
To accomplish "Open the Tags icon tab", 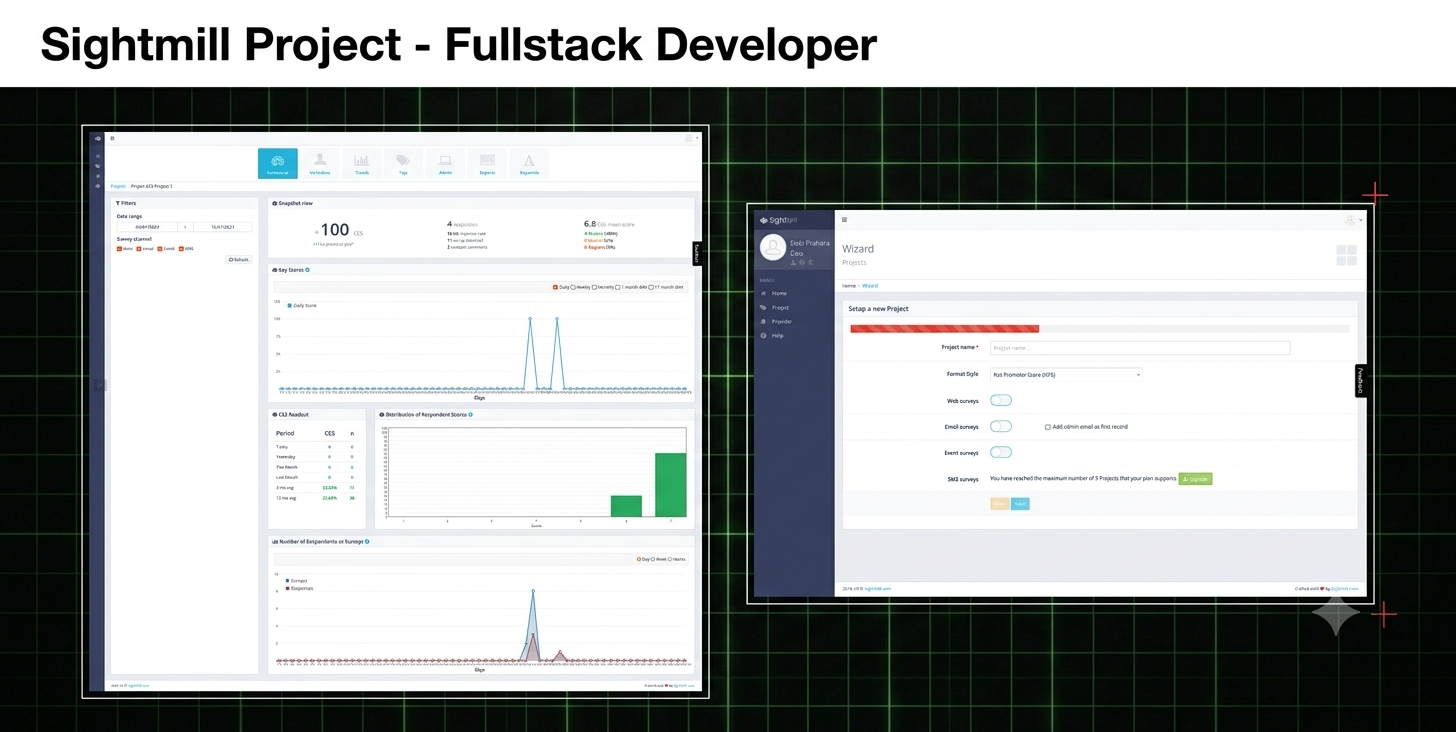I will (403, 164).
